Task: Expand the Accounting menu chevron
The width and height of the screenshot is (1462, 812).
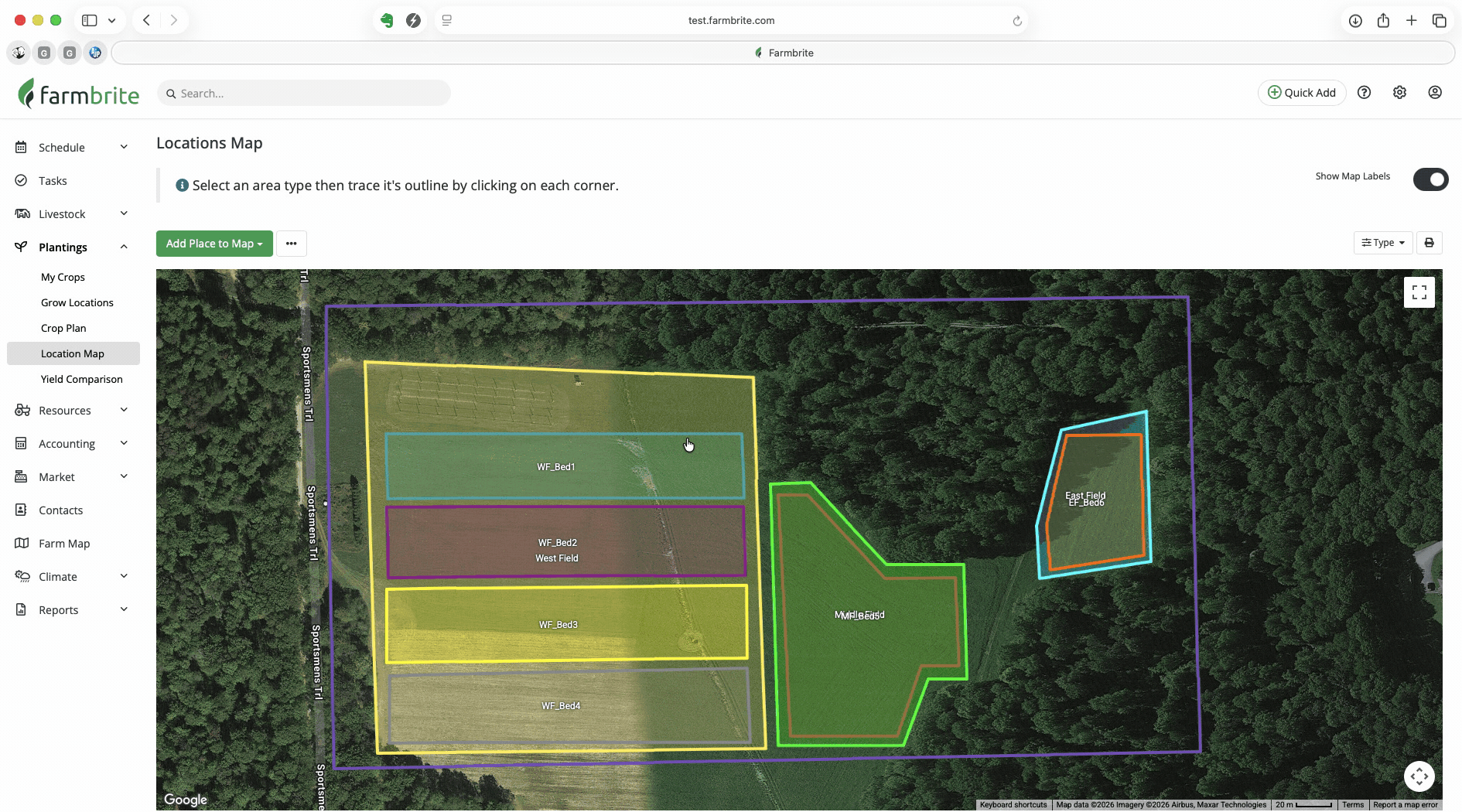Action: 124,443
